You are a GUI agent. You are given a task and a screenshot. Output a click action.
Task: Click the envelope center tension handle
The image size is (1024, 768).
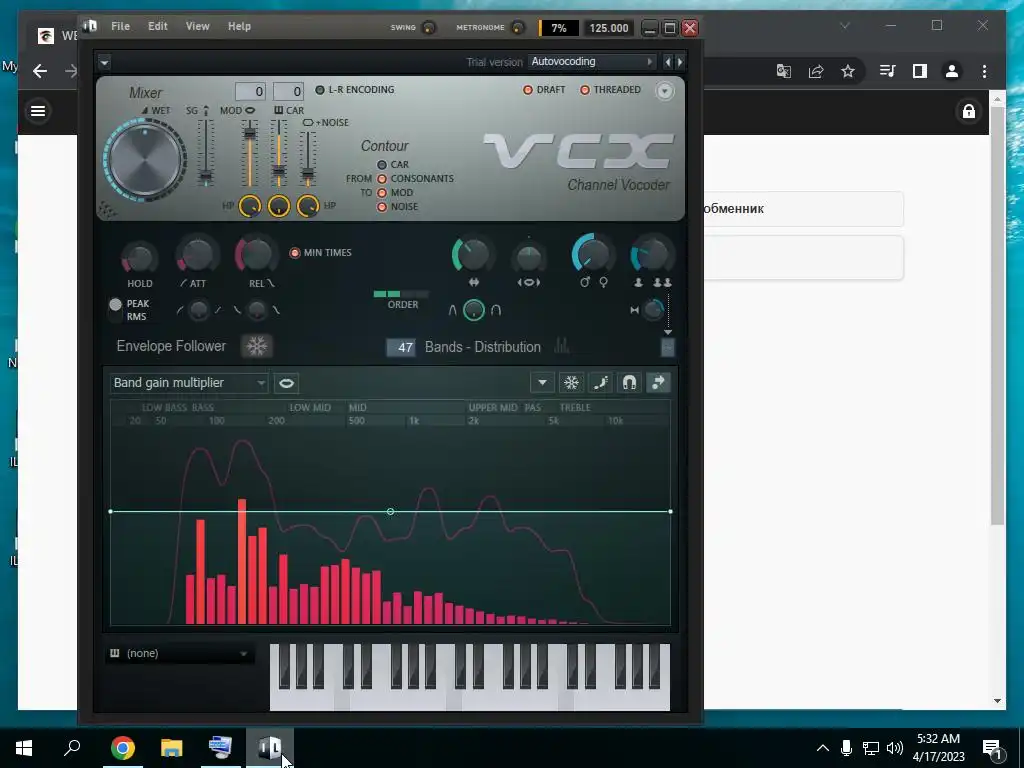390,512
